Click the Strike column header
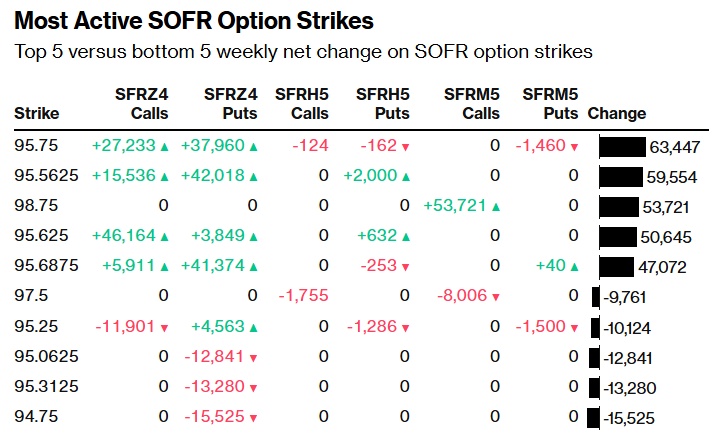Viewport: 717px width, 439px height. (x=36, y=114)
